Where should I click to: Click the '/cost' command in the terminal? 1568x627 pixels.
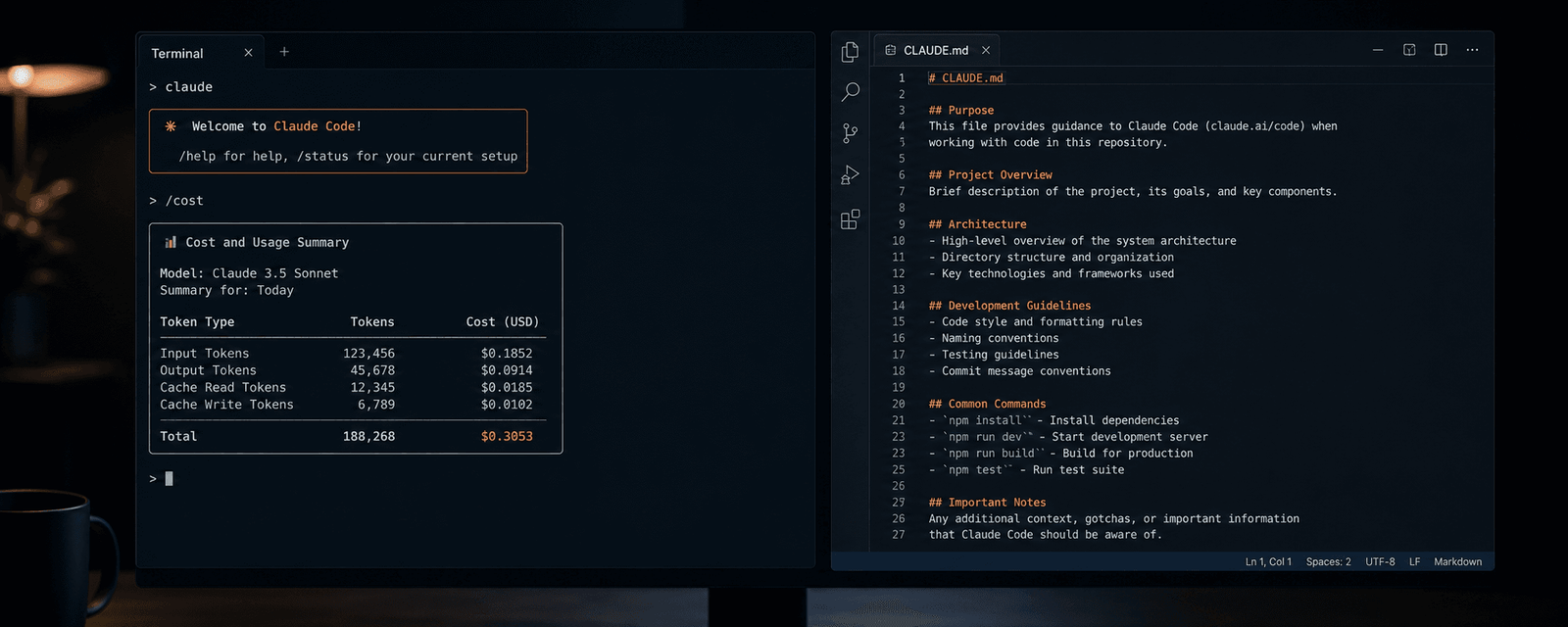point(184,201)
